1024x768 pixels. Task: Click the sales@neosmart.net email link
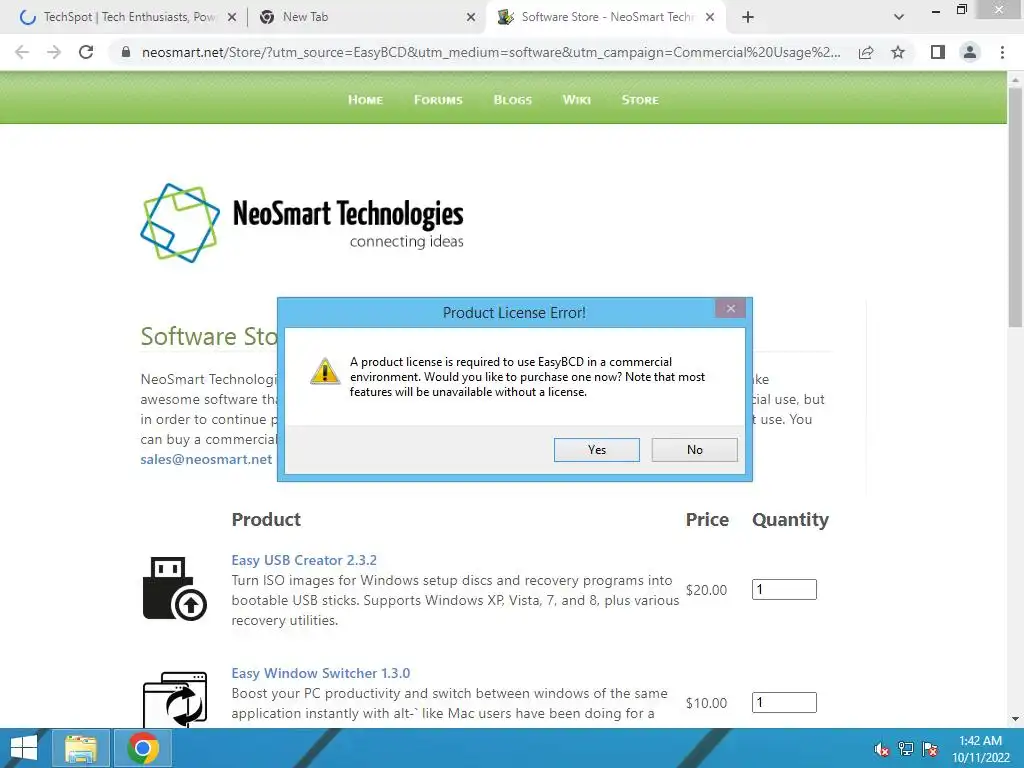tap(206, 459)
